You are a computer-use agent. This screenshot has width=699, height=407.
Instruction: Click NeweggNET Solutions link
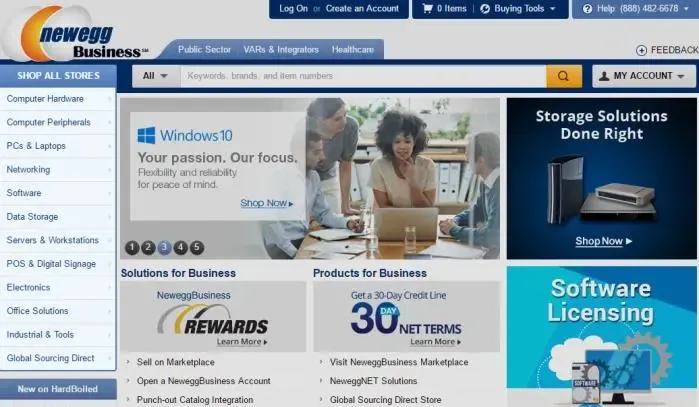[374, 381]
